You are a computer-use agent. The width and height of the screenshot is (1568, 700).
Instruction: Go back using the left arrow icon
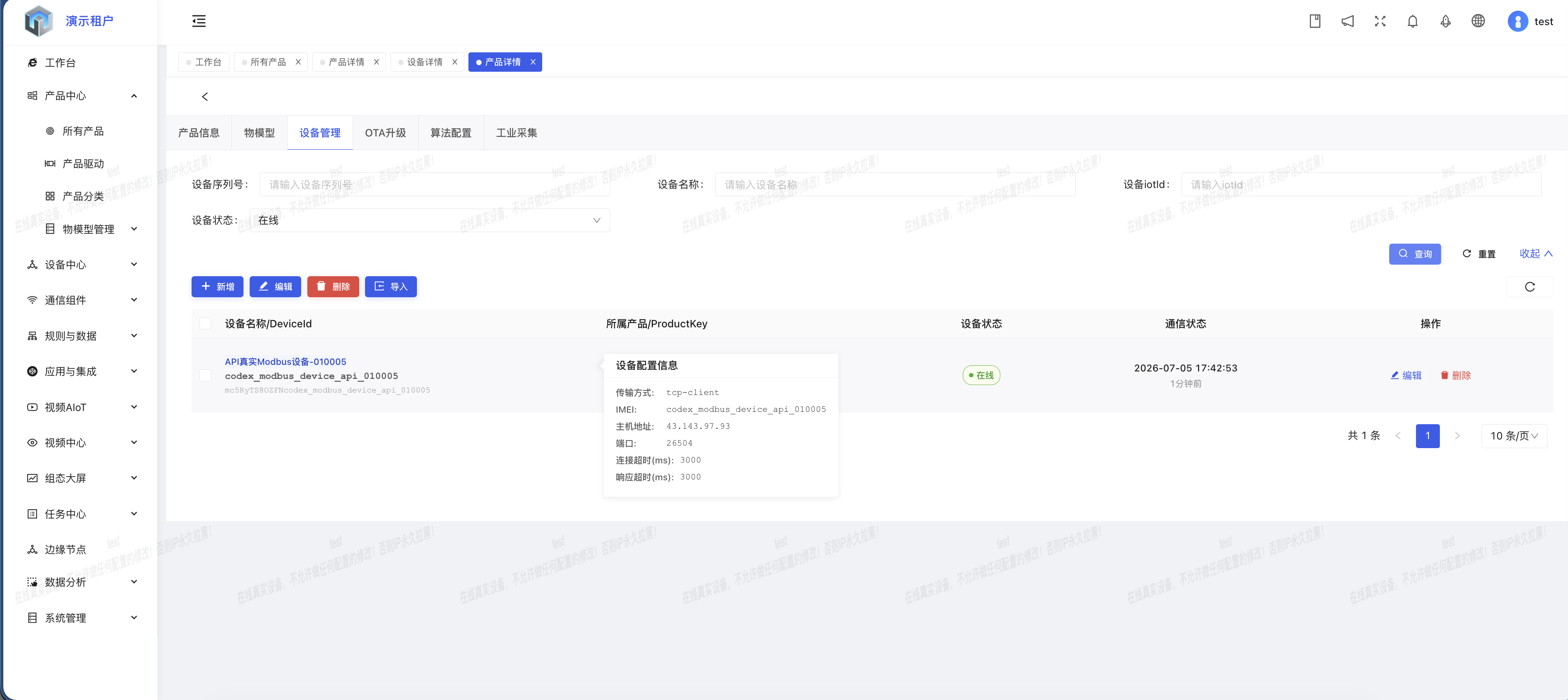[205, 96]
